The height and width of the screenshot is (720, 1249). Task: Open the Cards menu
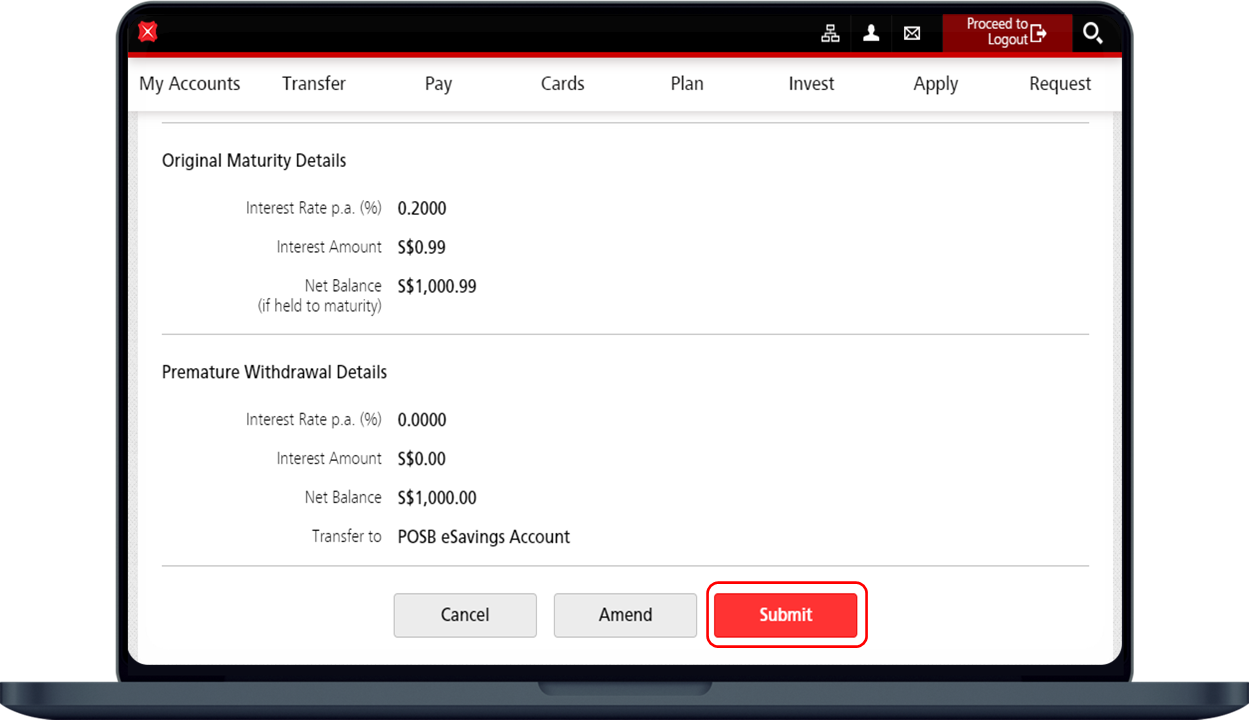click(562, 84)
